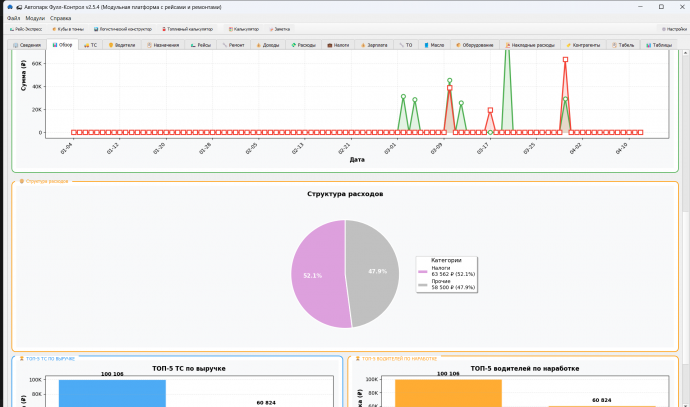Switch to the Контрагенты tab
Viewport: 690px width, 407px height.
[x=584, y=45]
